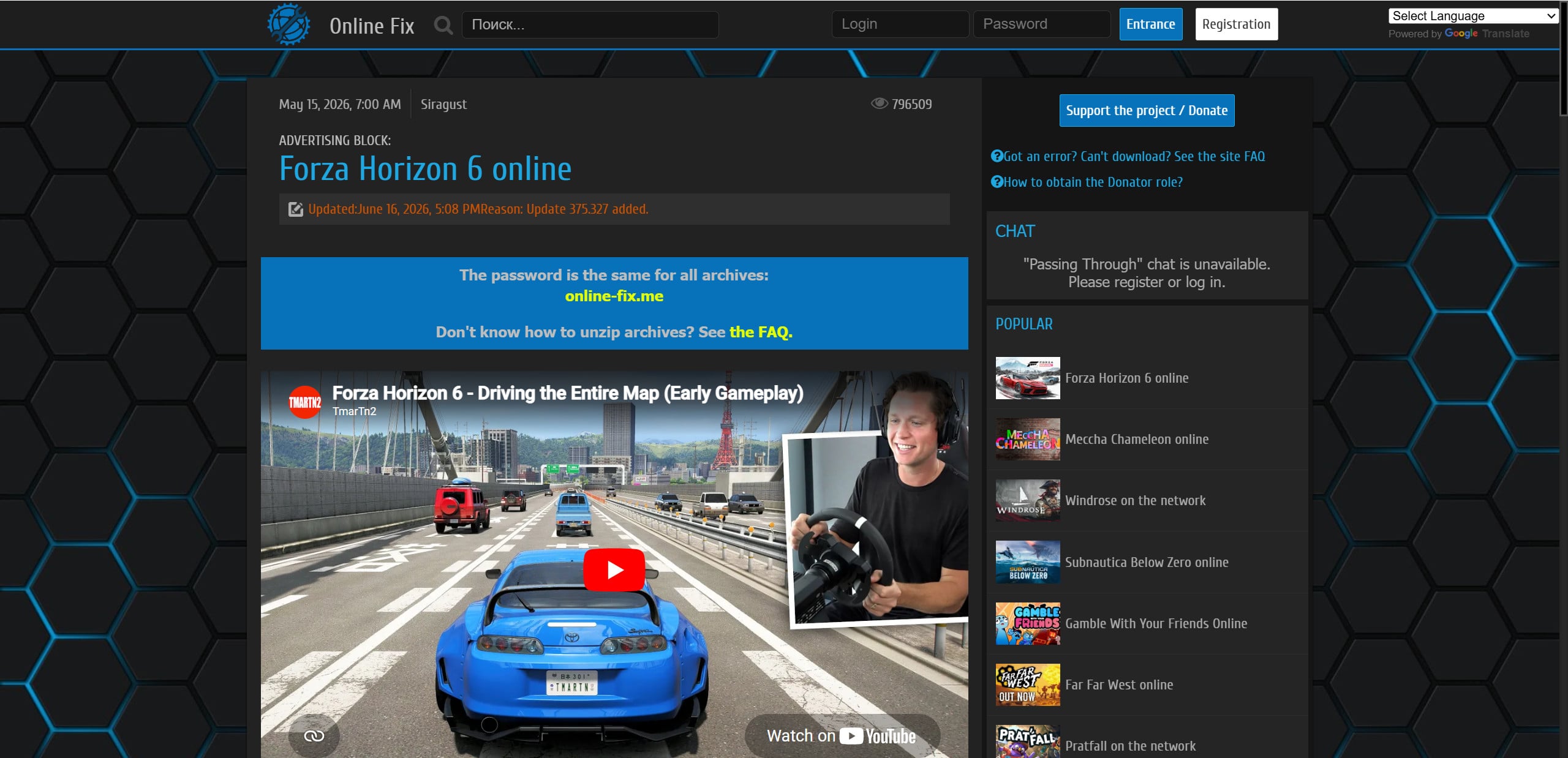Play the YouTube video

[614, 570]
